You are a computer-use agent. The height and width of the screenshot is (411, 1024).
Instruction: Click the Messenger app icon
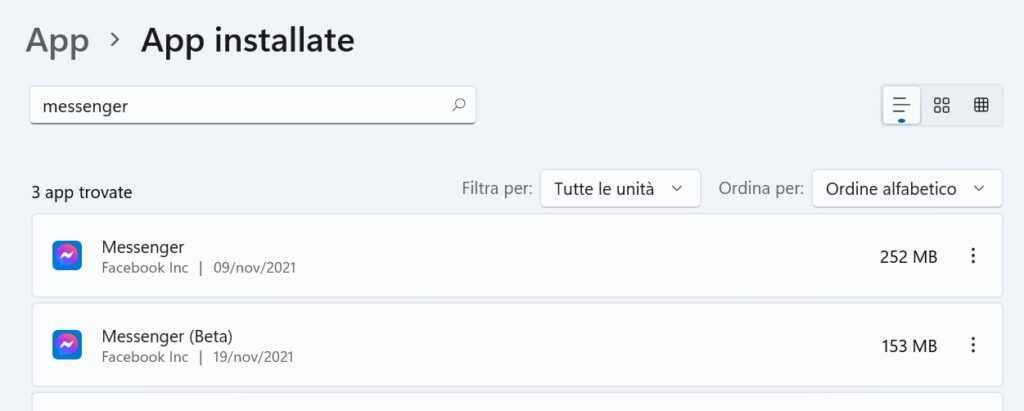pyautogui.click(x=67, y=256)
